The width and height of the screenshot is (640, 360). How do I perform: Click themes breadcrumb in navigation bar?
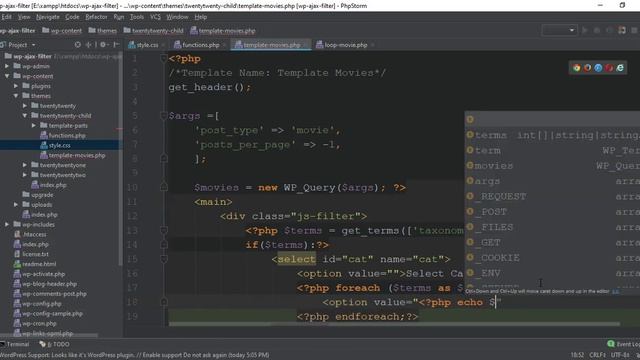103,31
